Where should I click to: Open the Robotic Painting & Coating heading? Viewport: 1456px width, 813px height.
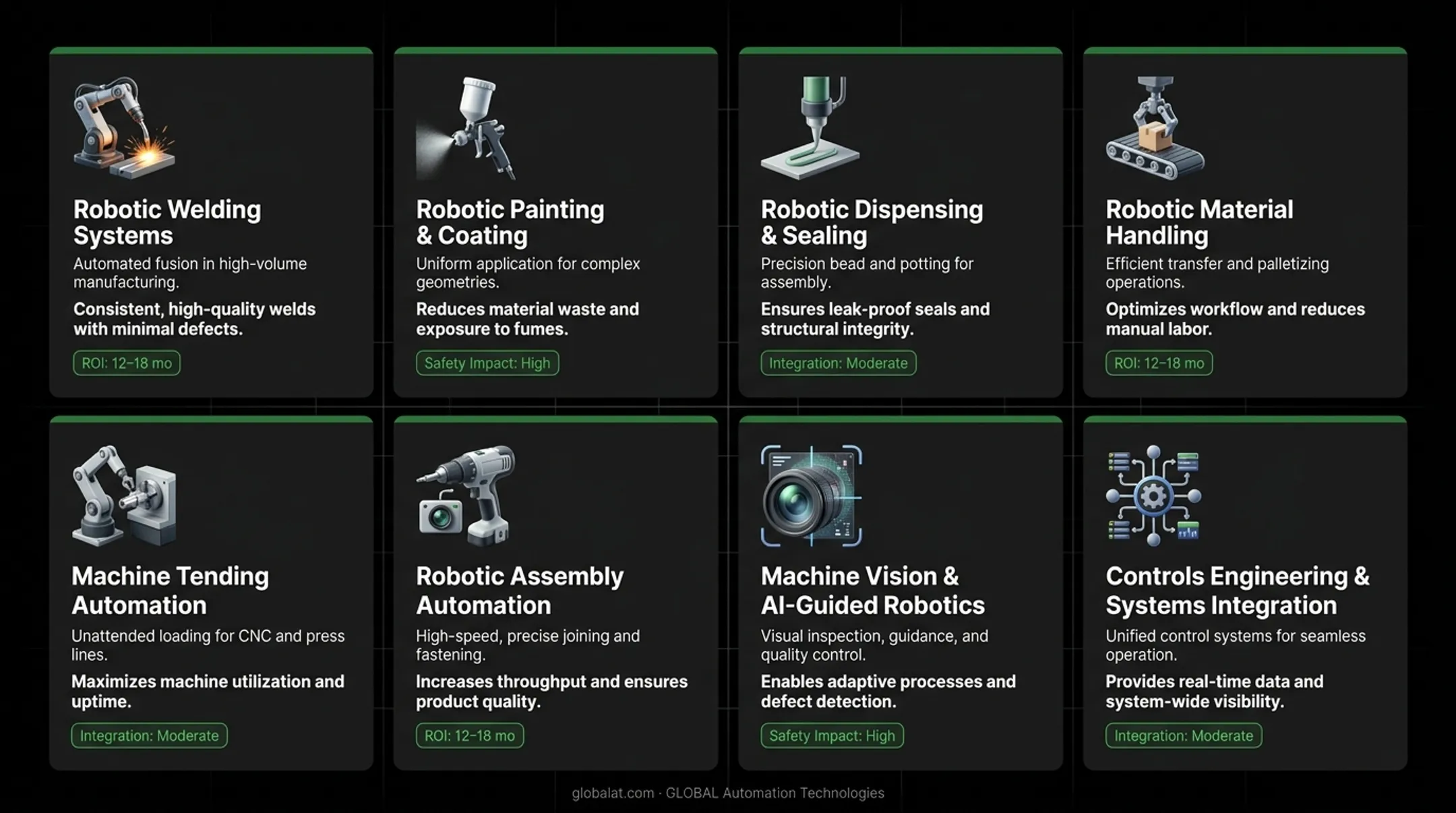point(510,222)
